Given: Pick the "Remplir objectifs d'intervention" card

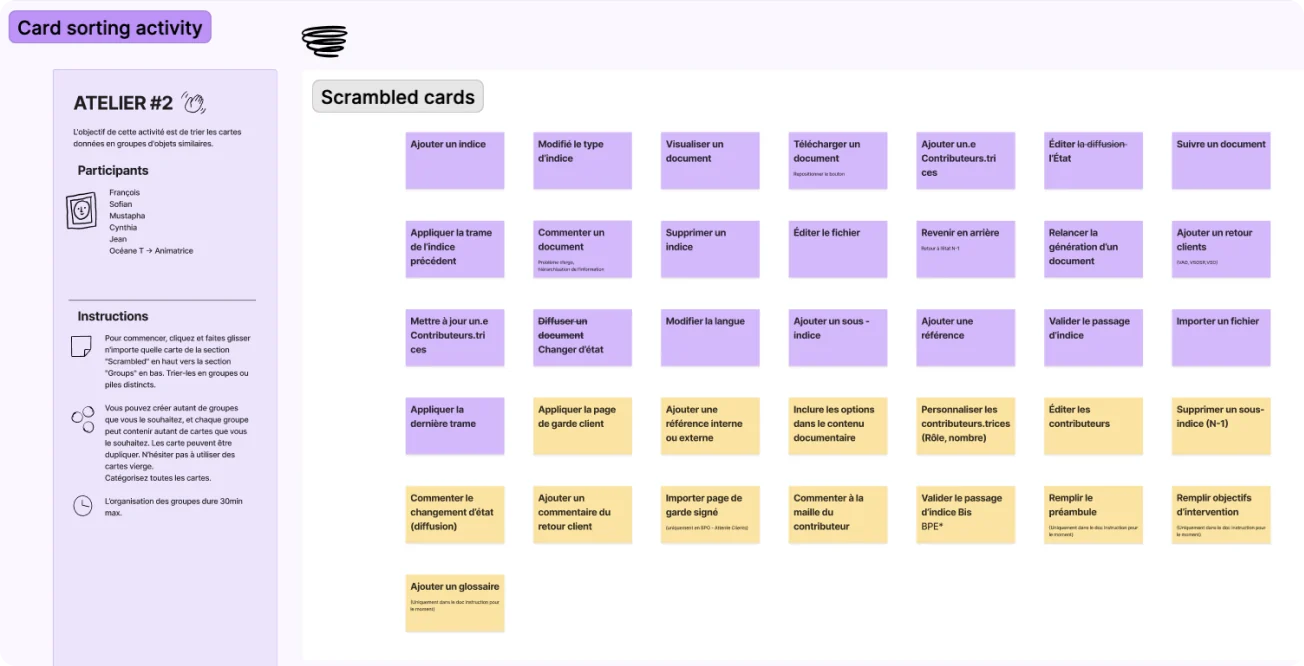Looking at the screenshot, I should coord(1221,515).
